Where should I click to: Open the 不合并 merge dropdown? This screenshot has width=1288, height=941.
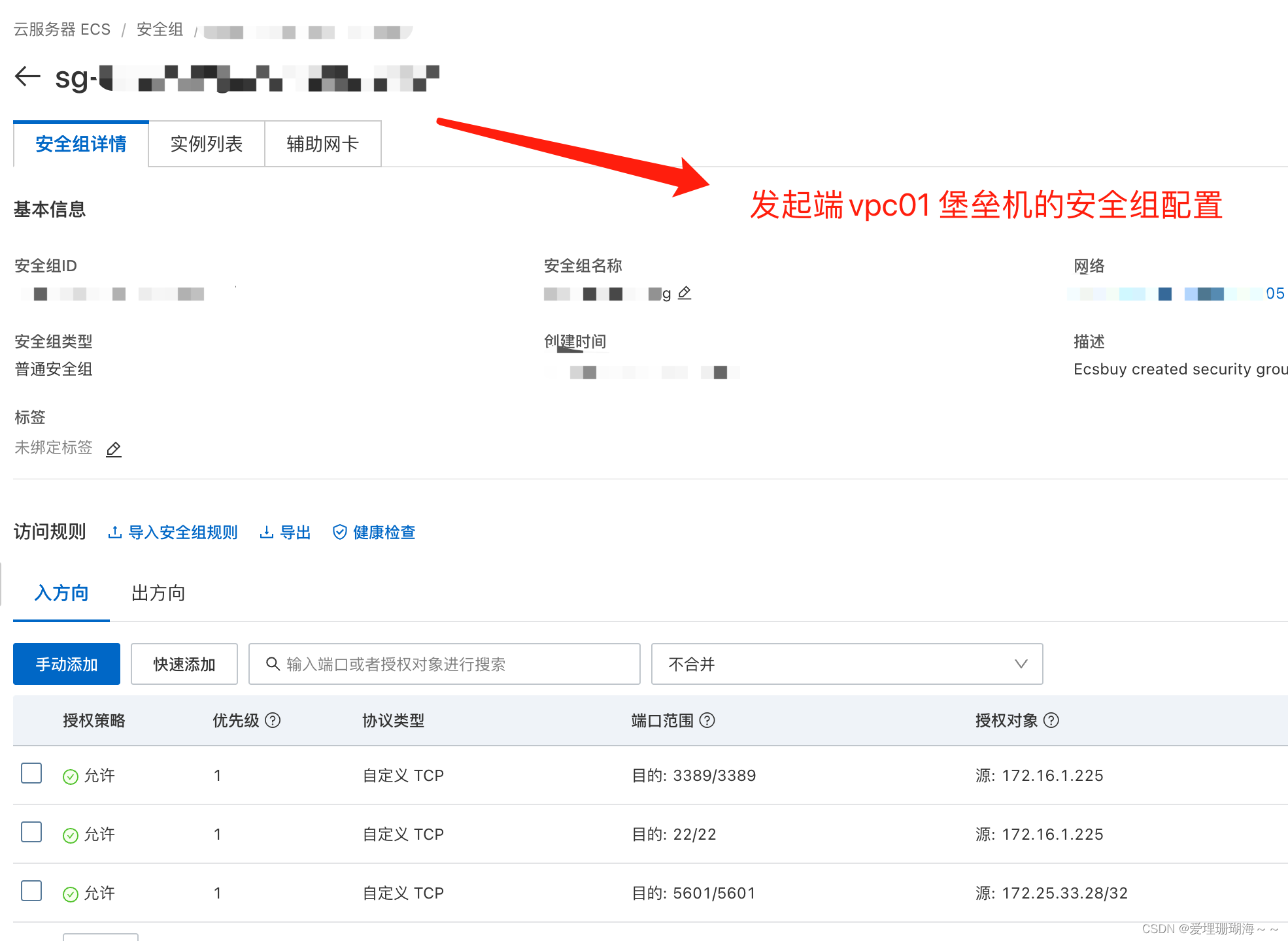coord(847,664)
